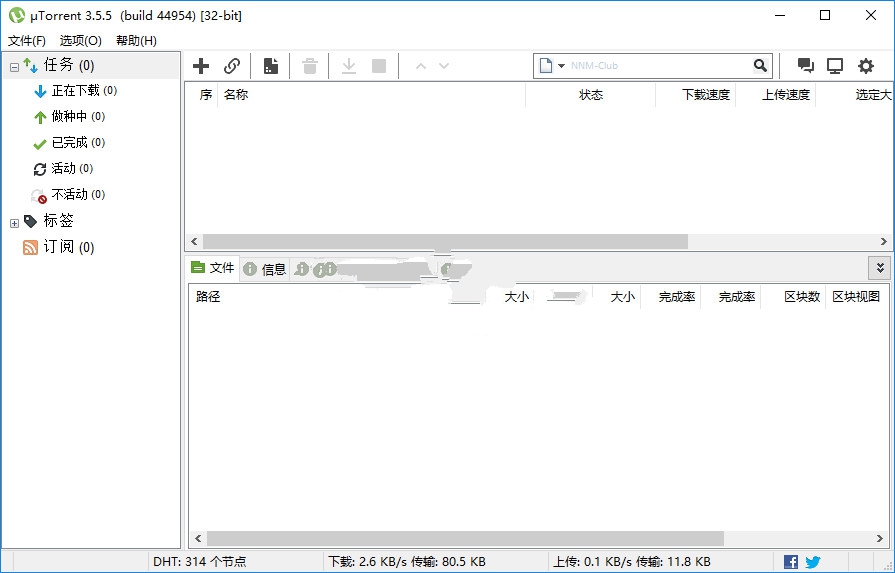895x573 pixels.
Task: Open the 选项(O) menu
Action: [x=80, y=41]
